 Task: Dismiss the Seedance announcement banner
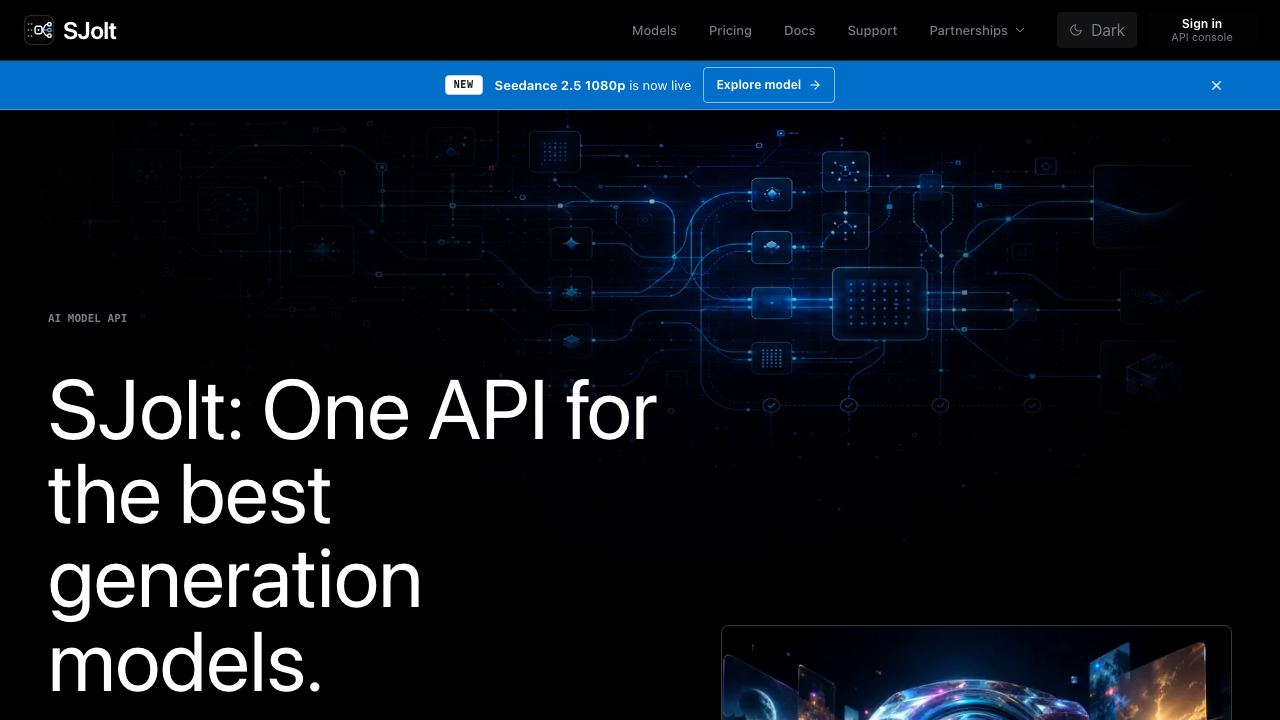1217,85
